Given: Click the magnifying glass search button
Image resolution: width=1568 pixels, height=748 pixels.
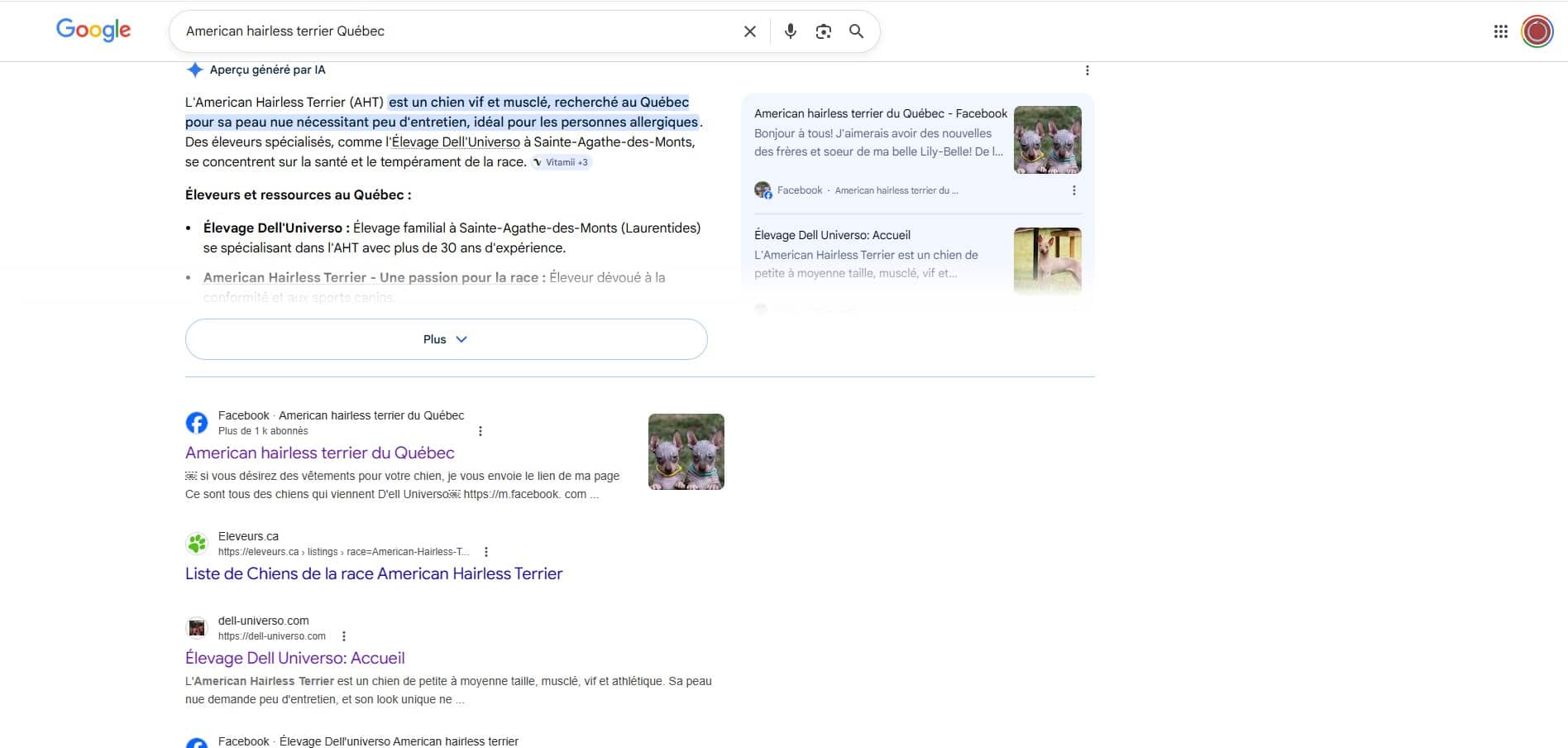Looking at the screenshot, I should point(856,31).
